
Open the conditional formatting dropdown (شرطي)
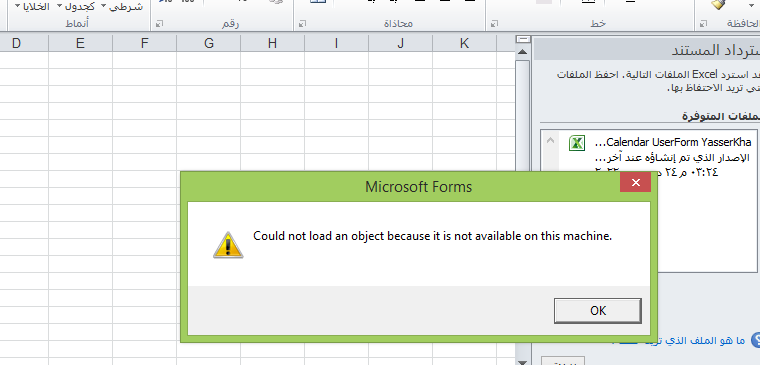pyautogui.click(x=123, y=7)
